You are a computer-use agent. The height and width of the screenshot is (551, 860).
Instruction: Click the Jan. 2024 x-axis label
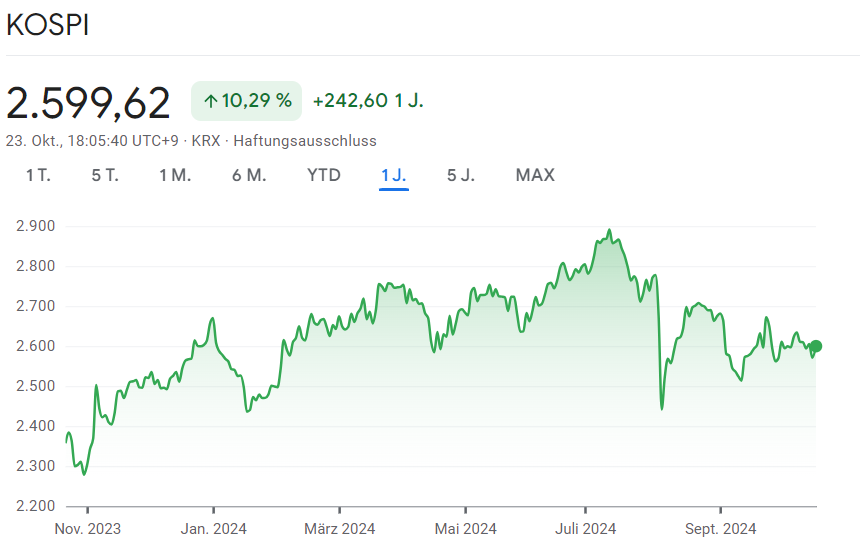tap(213, 529)
